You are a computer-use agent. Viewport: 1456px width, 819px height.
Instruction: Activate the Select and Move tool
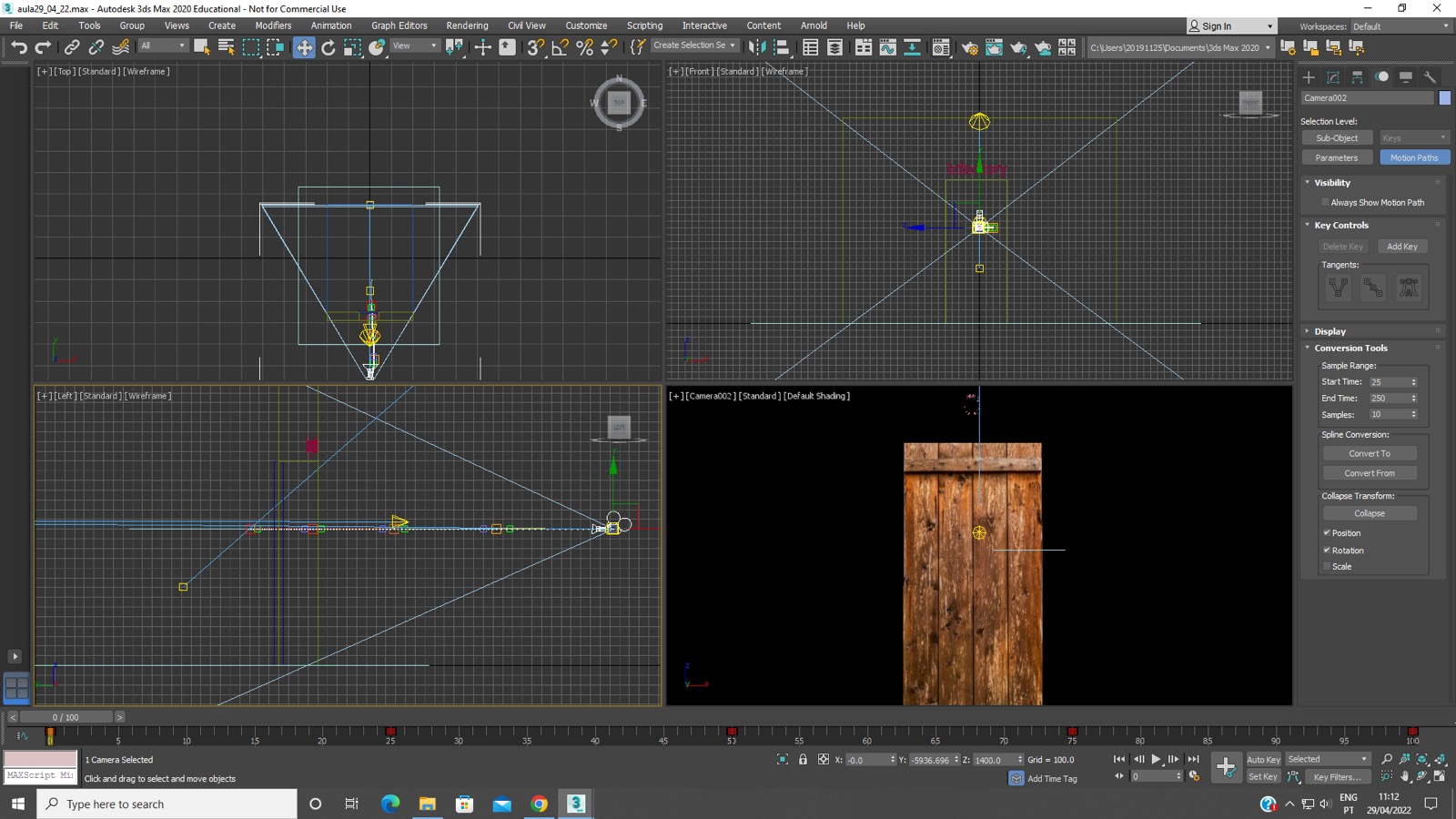304,47
